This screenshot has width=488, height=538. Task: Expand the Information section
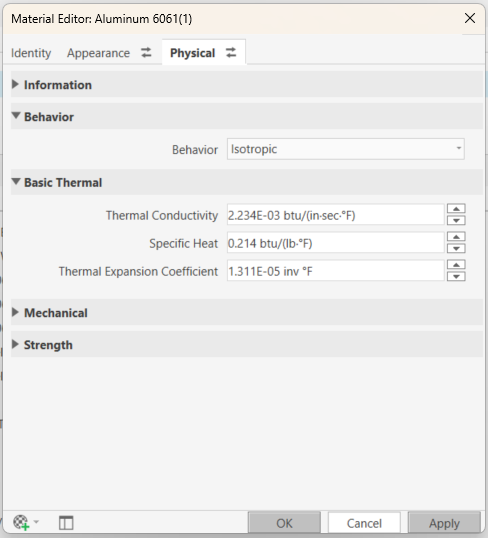pos(247,84)
